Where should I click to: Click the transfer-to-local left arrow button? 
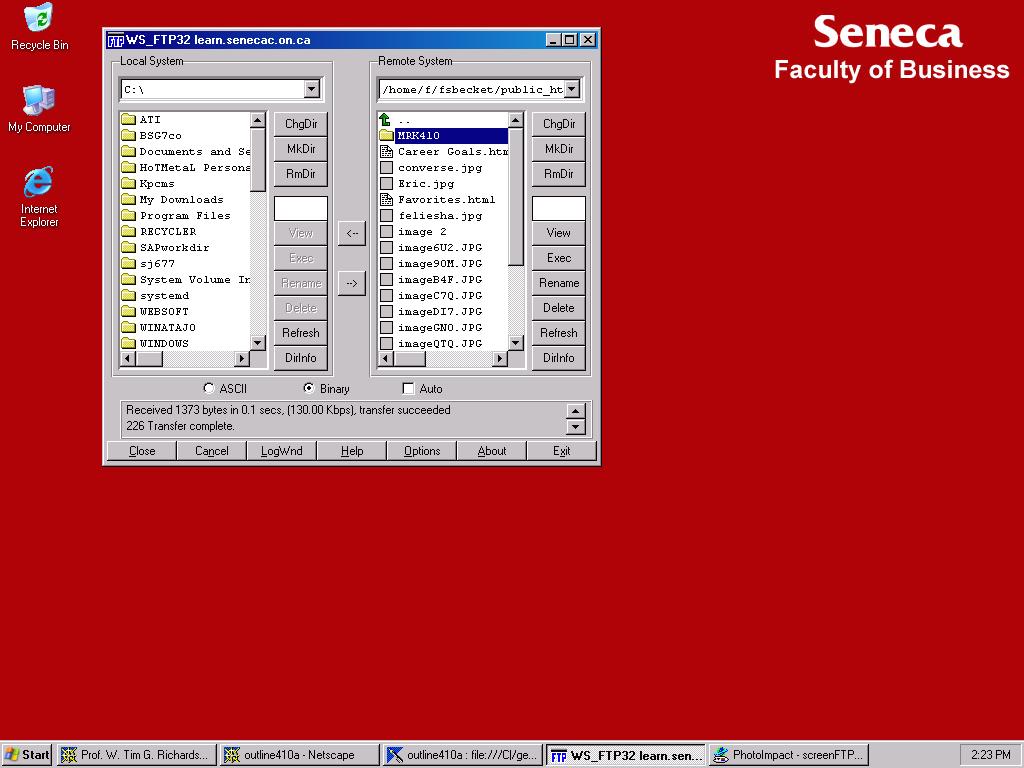click(352, 233)
